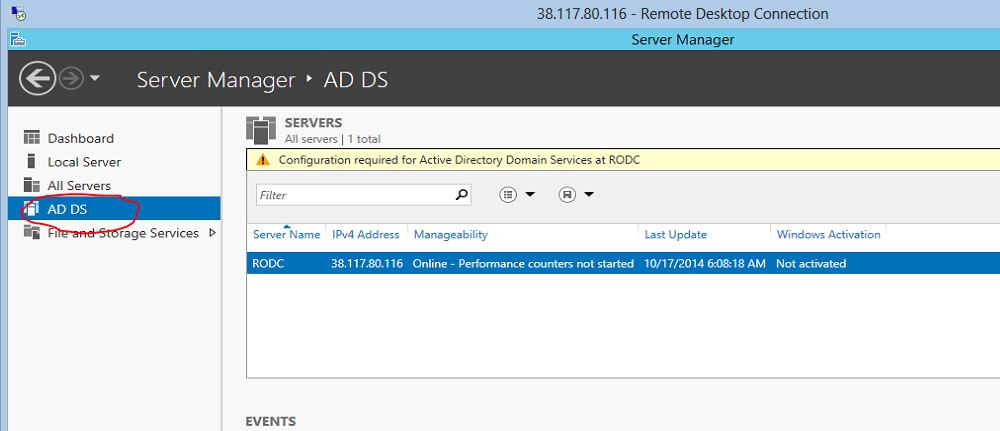This screenshot has width=1000, height=431.
Task: Click the forward navigation arrow
Action: click(x=71, y=79)
